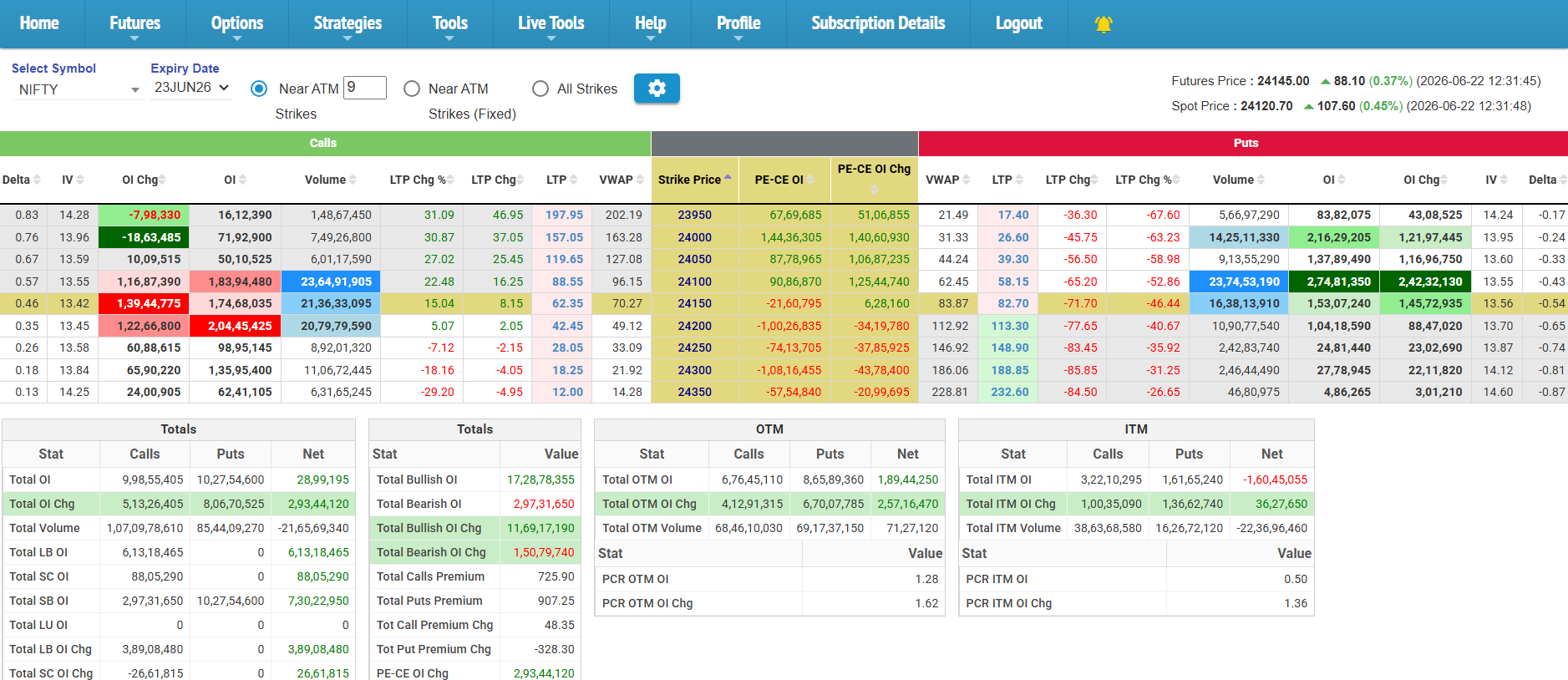This screenshot has height=680, width=1568.
Task: Click the PCR OTM OI row label
Action: (636, 579)
